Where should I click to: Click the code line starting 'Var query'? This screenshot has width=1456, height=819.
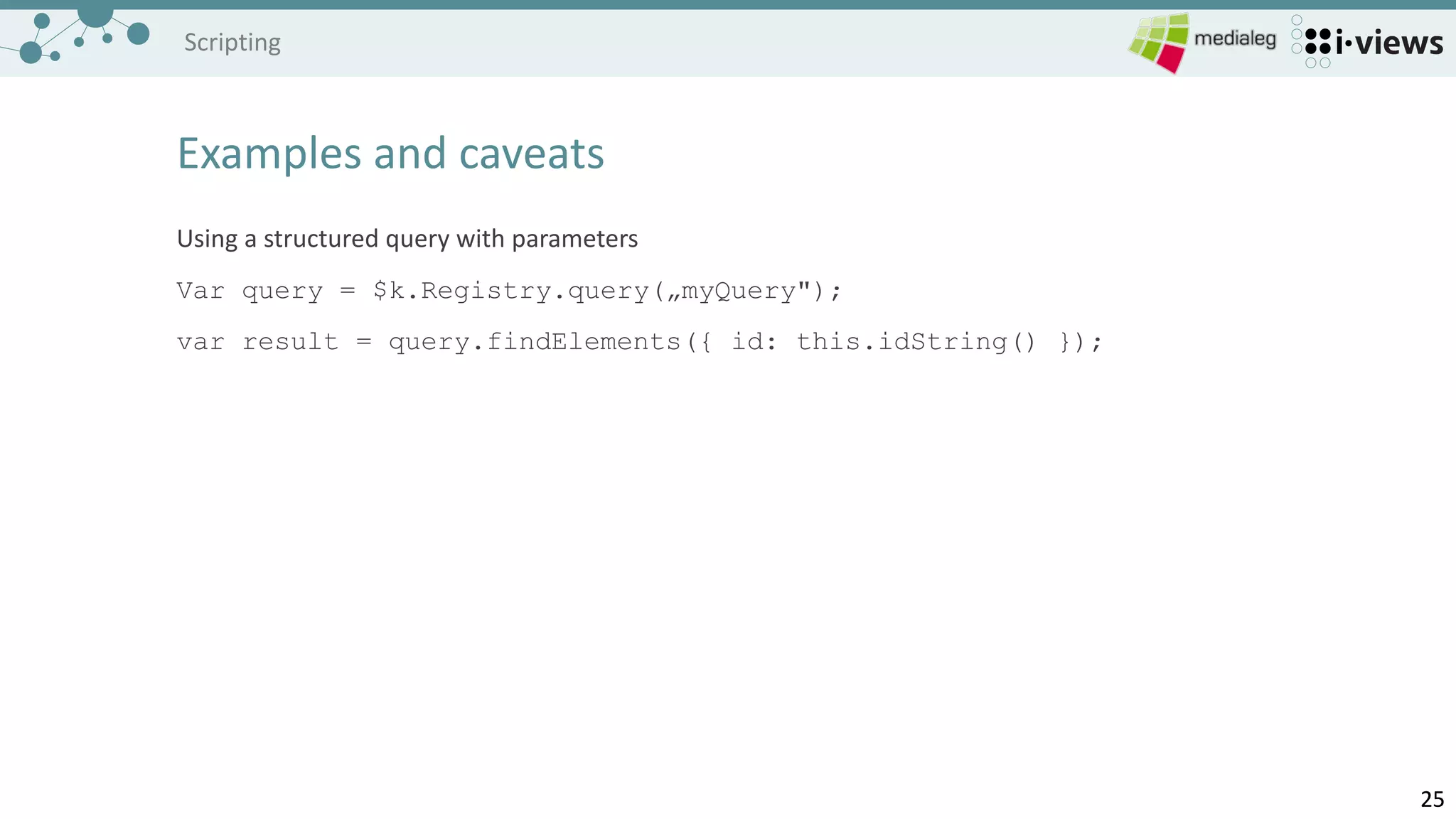(509, 291)
